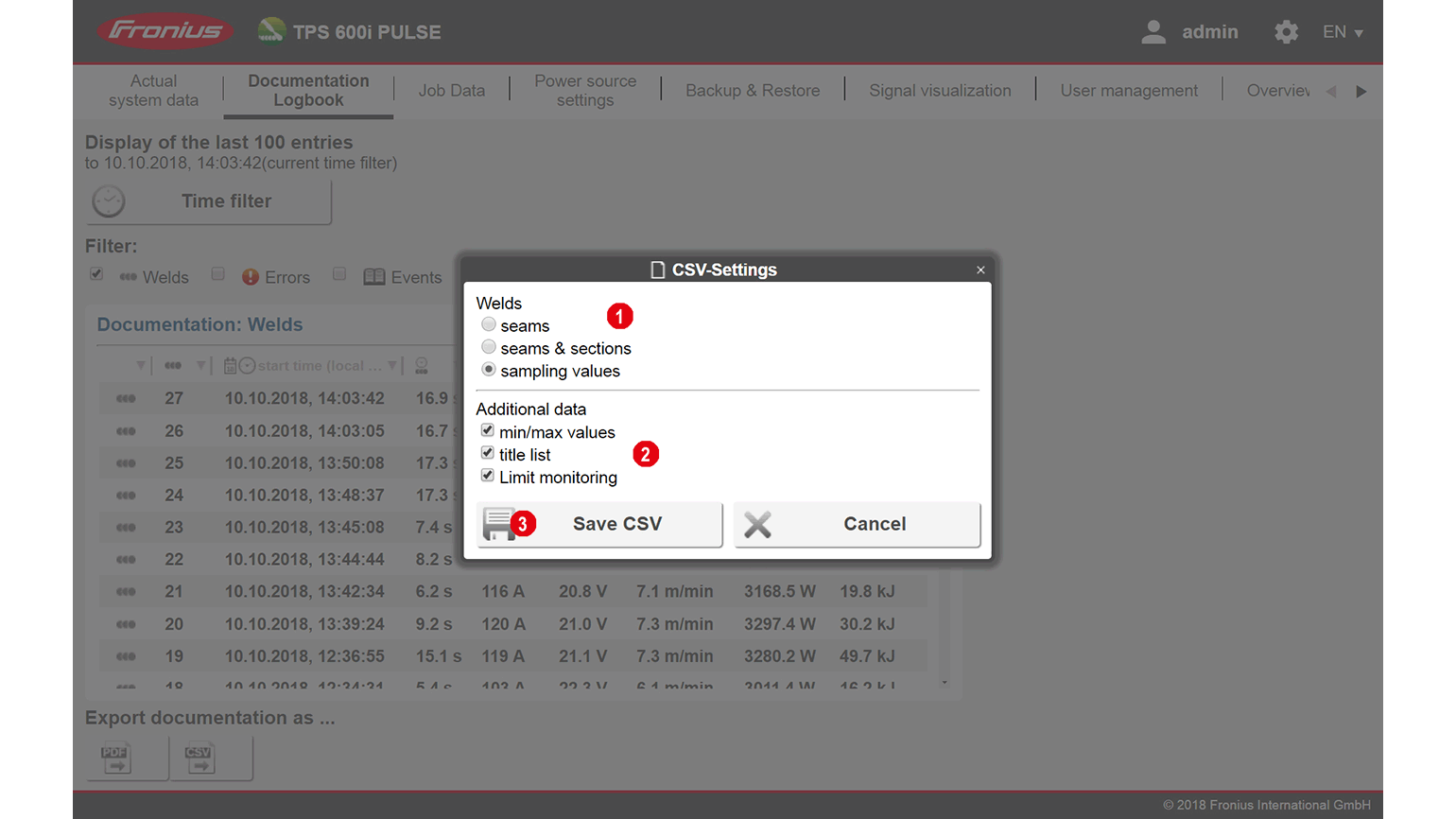The width and height of the screenshot is (1456, 819).
Task: Click the clock icon in Time filter
Action: [x=109, y=201]
